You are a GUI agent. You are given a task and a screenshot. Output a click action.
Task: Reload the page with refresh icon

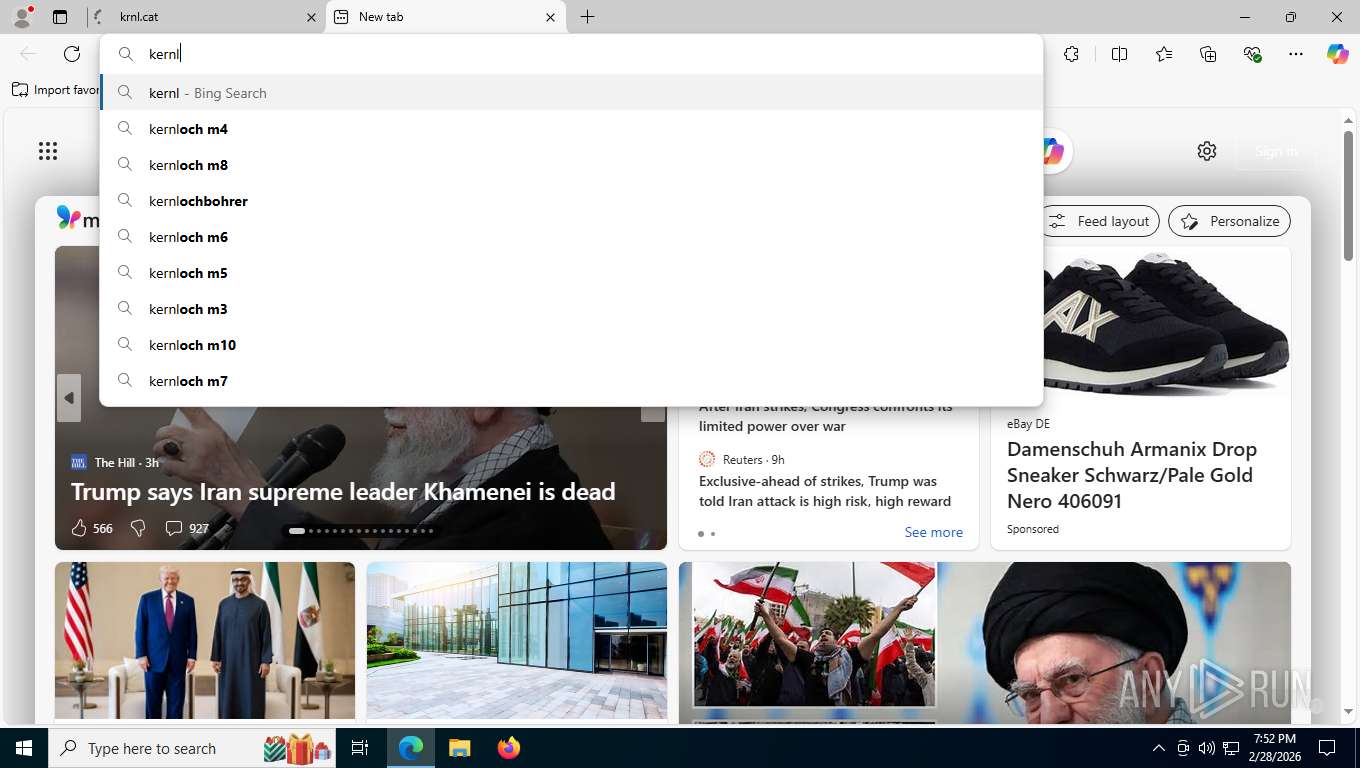click(72, 54)
